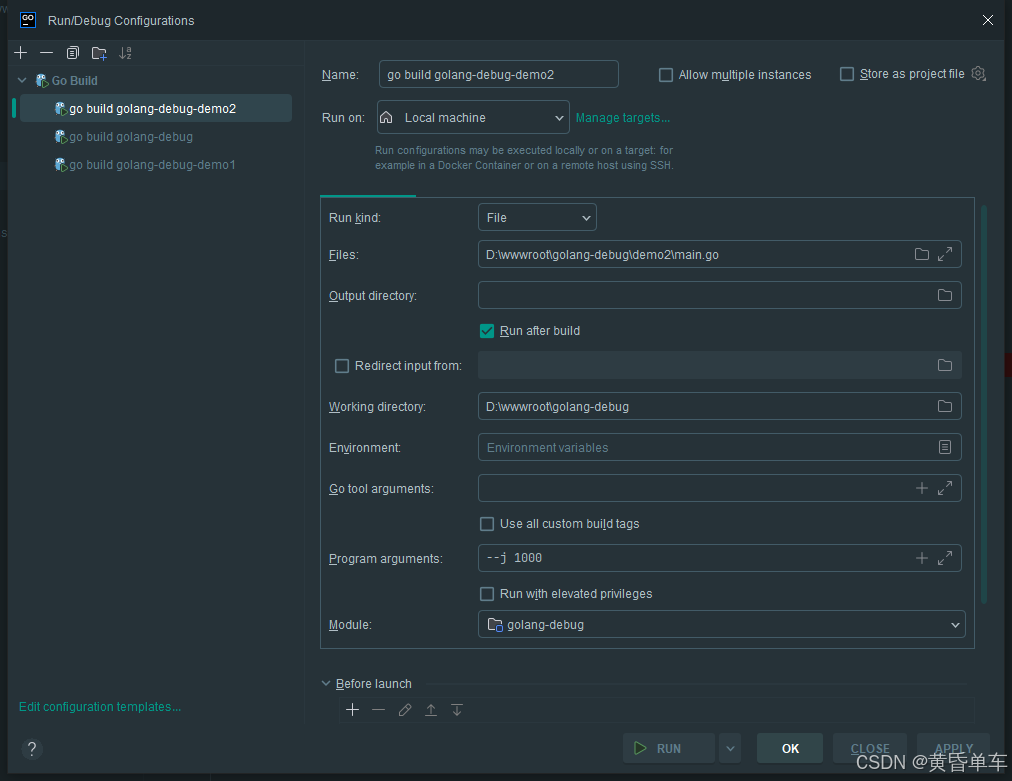
Task: Toggle Run with elevated privileges
Action: pos(487,594)
